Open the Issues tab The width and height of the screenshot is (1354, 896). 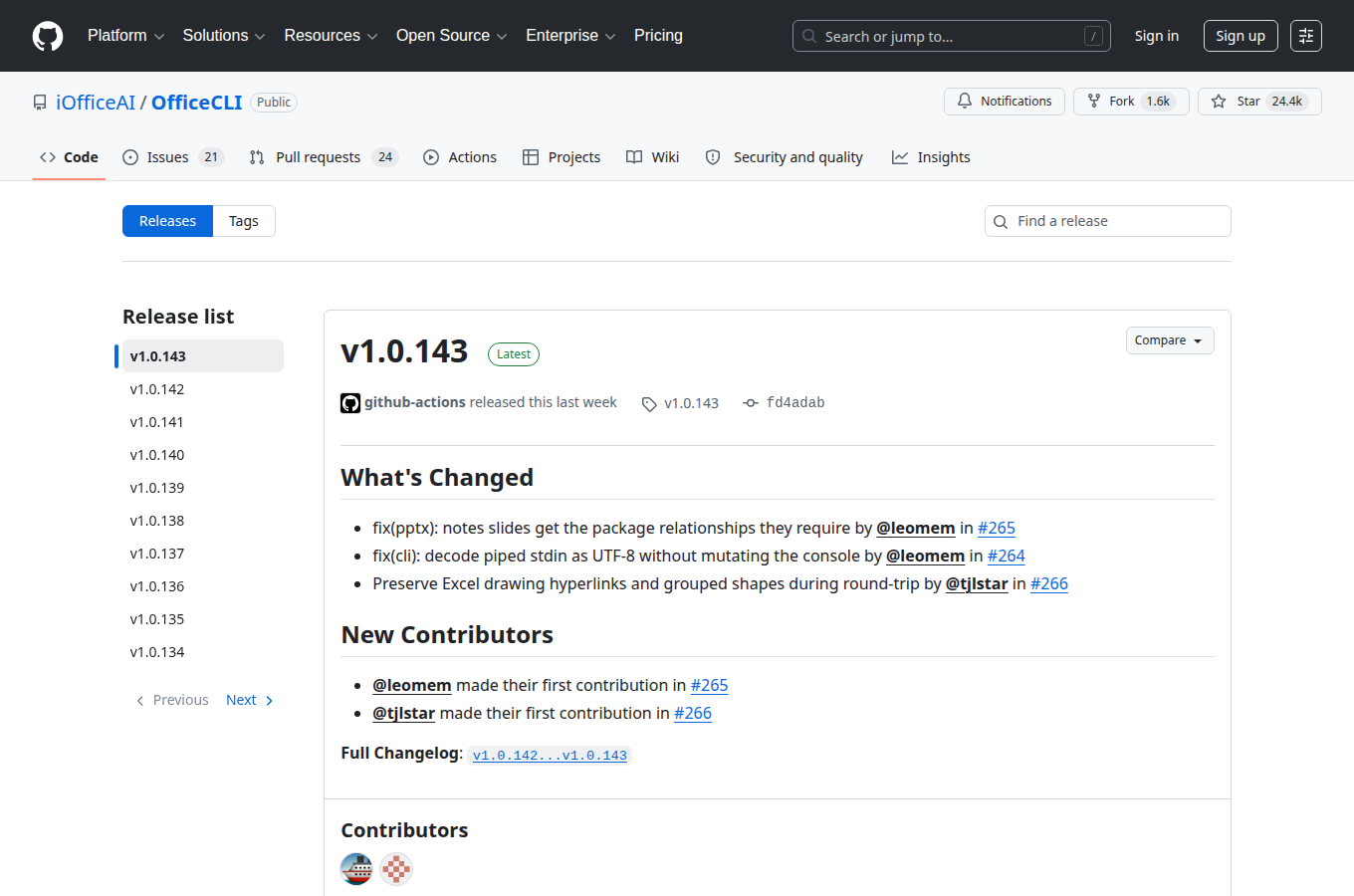tap(172, 157)
